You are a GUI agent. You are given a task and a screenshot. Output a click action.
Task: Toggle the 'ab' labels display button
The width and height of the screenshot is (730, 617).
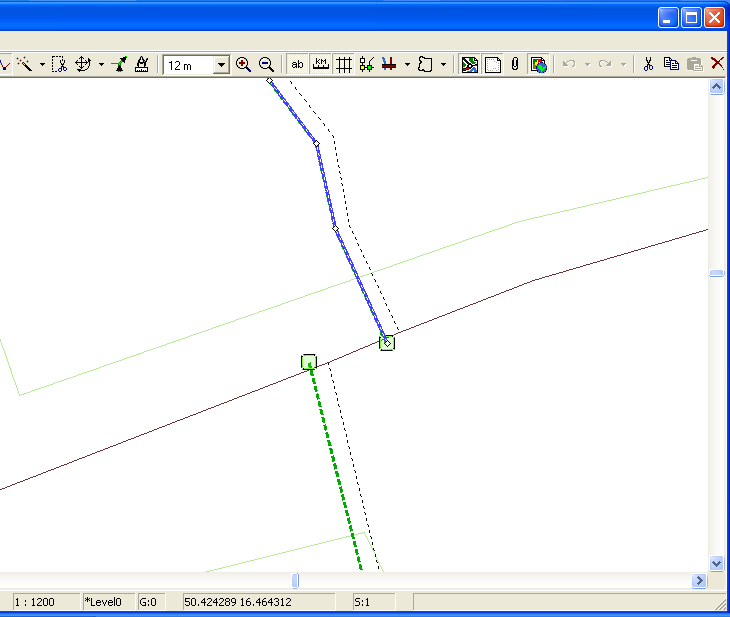297,64
